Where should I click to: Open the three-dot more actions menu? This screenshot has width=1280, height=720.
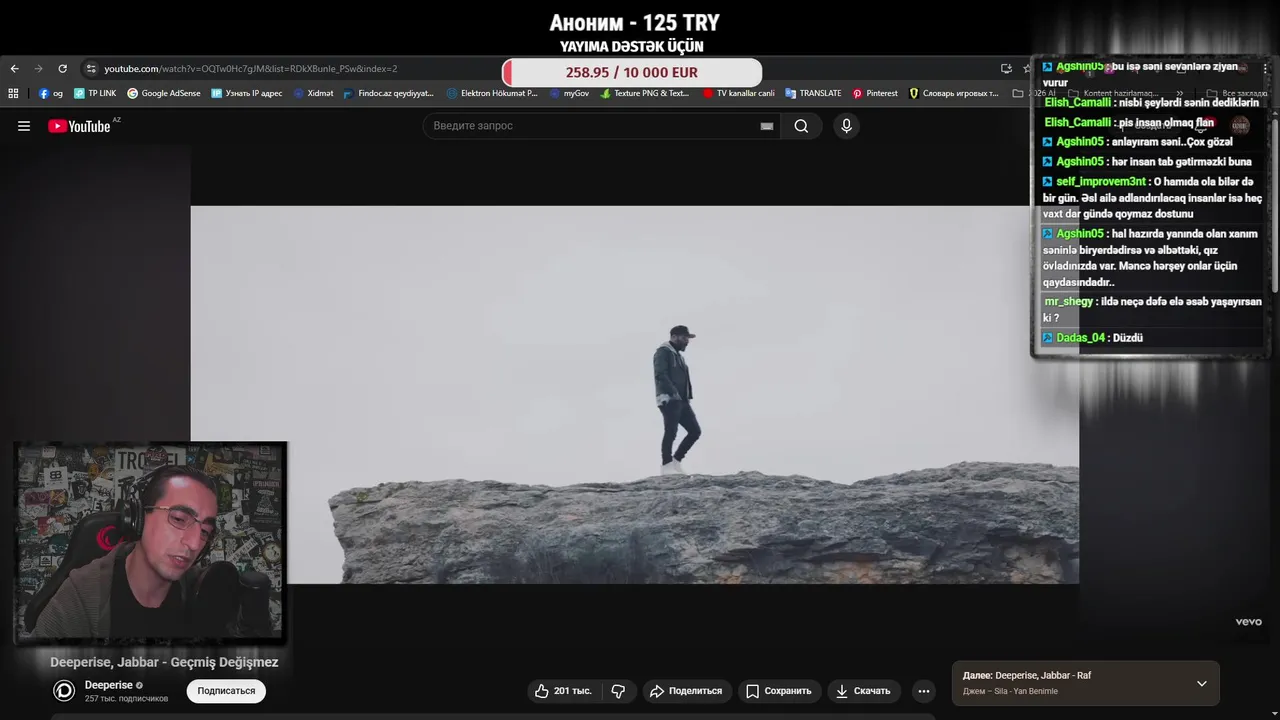coord(924,691)
